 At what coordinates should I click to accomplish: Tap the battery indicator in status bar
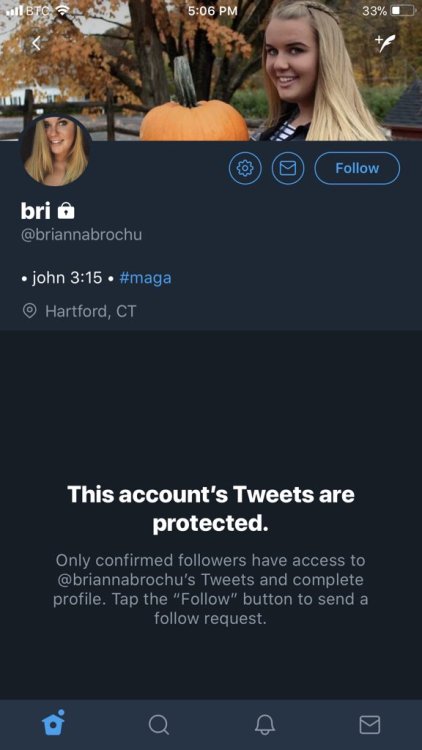403,11
